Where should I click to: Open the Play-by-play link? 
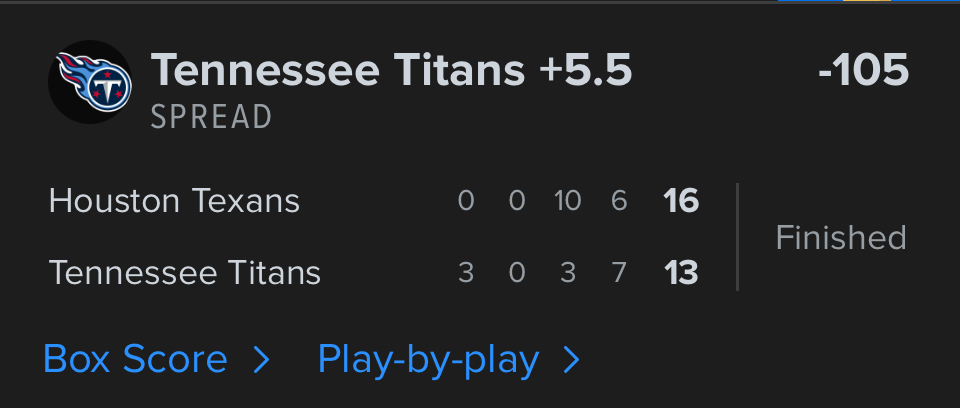click(428, 360)
